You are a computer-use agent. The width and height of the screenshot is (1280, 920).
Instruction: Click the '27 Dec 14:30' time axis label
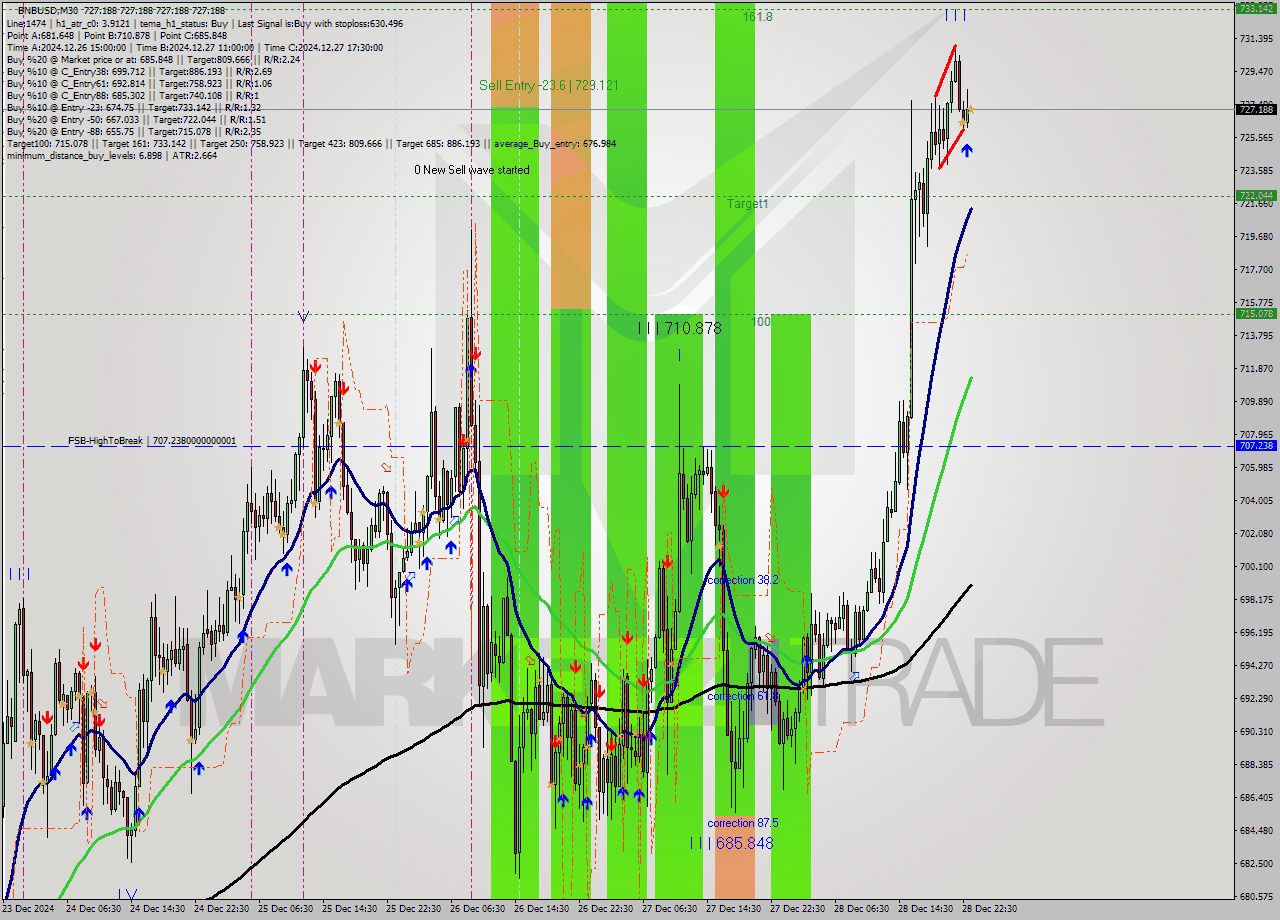pyautogui.click(x=733, y=909)
